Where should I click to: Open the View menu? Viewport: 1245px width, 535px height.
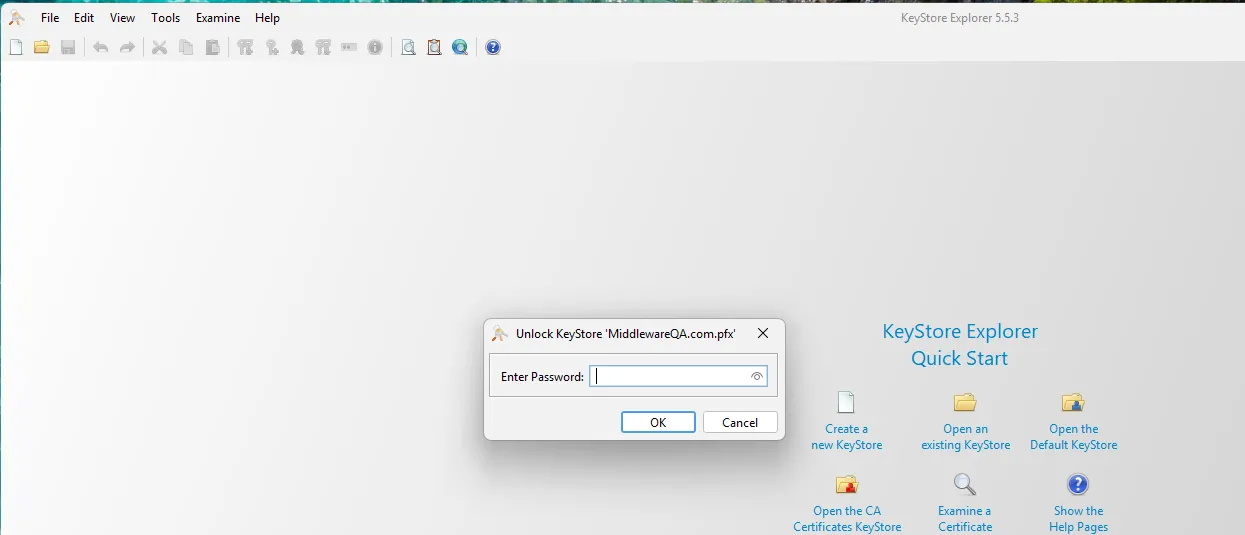pos(122,18)
